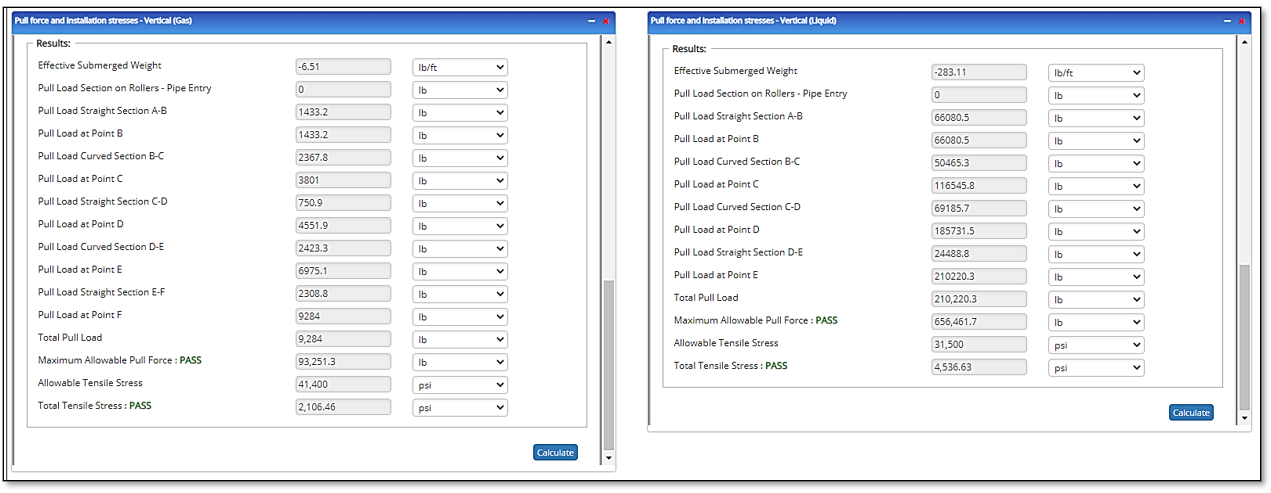Viewport: 1271px width, 493px height.
Task: Open lb/ft unit dropdown in Liquid window
Action: (x=1096, y=73)
